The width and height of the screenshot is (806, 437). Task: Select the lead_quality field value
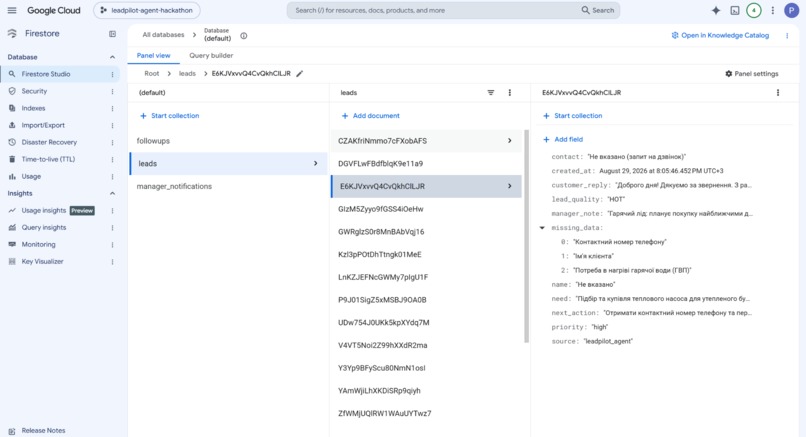pyautogui.click(x=616, y=199)
